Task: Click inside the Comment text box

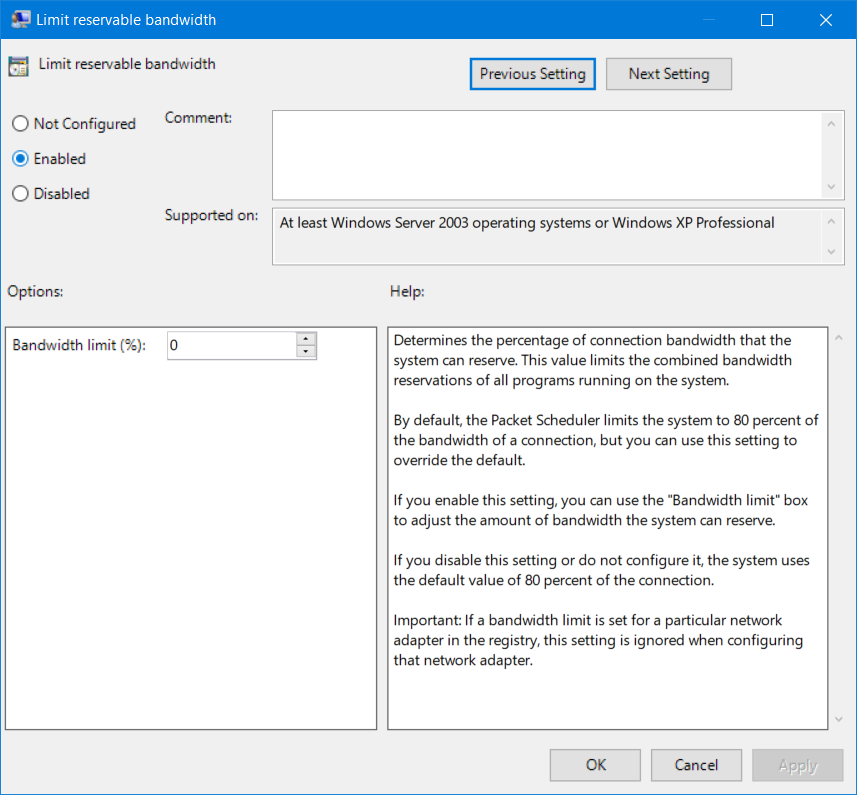Action: pos(547,155)
